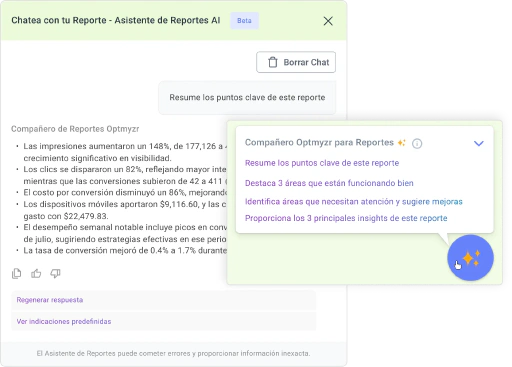The width and height of the screenshot is (512, 367).
Task: Click the trash icon in Borrar Chat
Action: pos(273,62)
